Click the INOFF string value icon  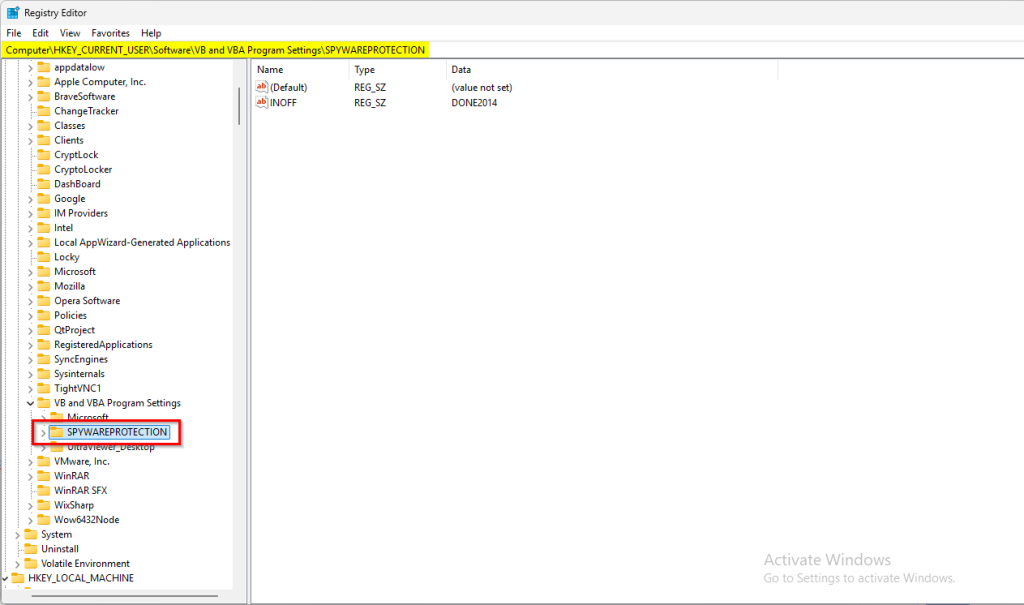pos(263,102)
